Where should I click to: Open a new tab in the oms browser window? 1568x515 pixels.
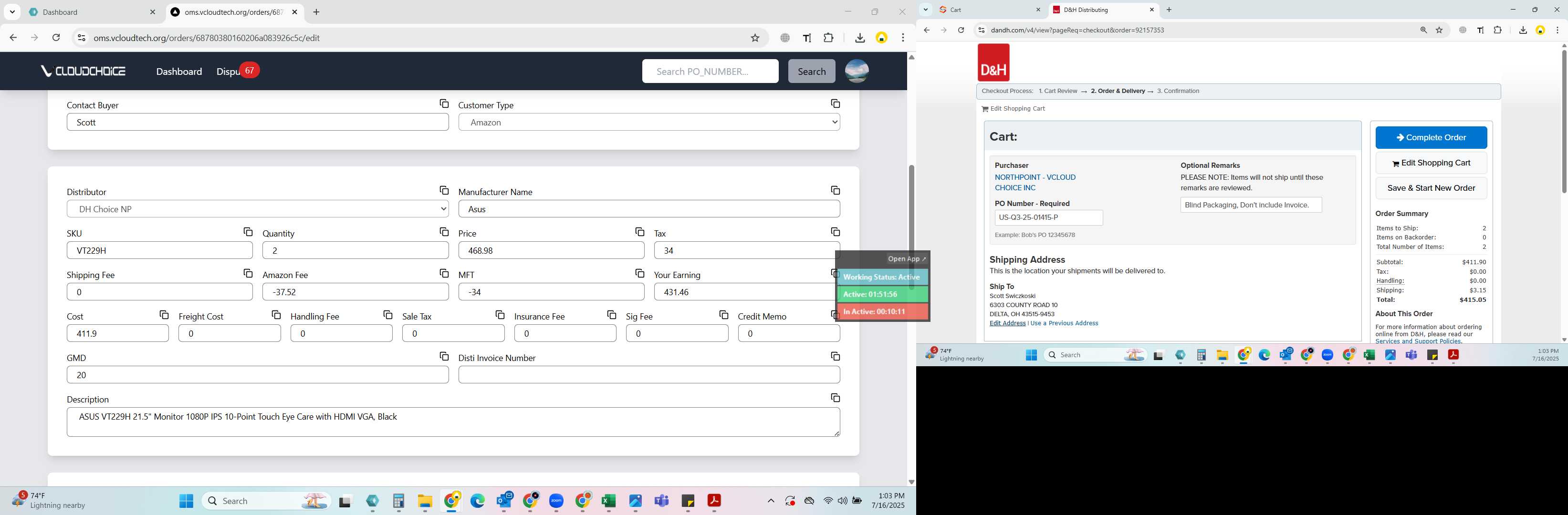pyautogui.click(x=316, y=12)
